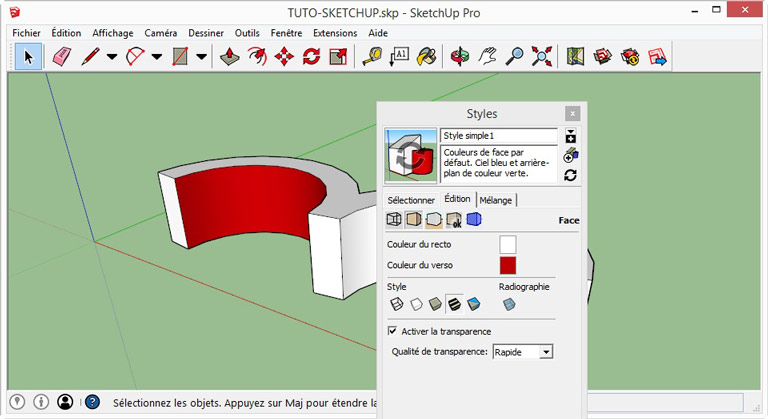This screenshot has width=768, height=419.
Task: Click the create new style button
Action: (570, 155)
